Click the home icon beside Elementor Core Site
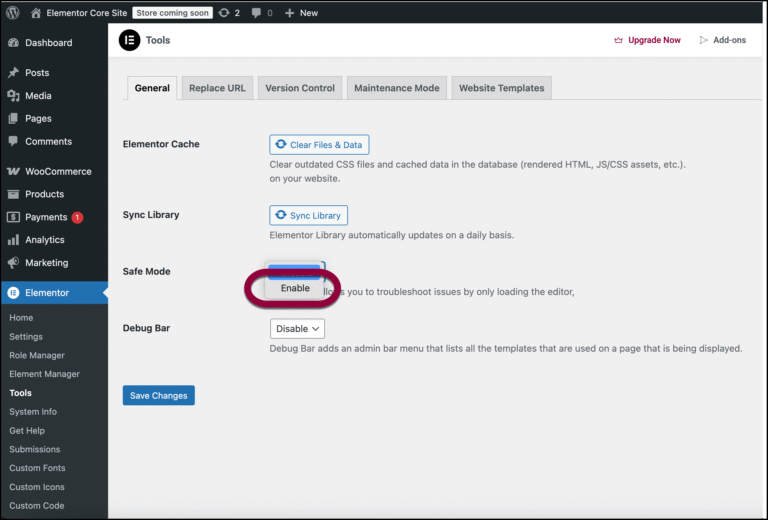Screen dimensions: 768x520 [37, 13]
